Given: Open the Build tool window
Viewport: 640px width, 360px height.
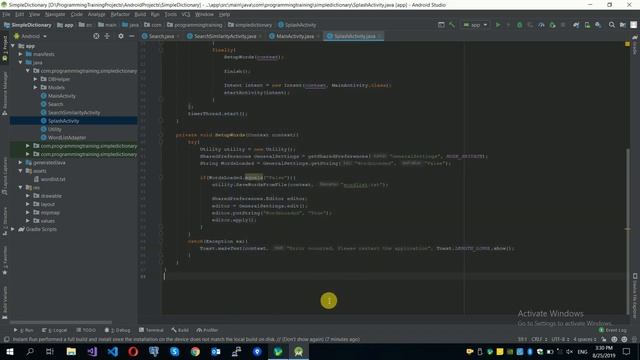Looking at the screenshot, I should click(180, 330).
